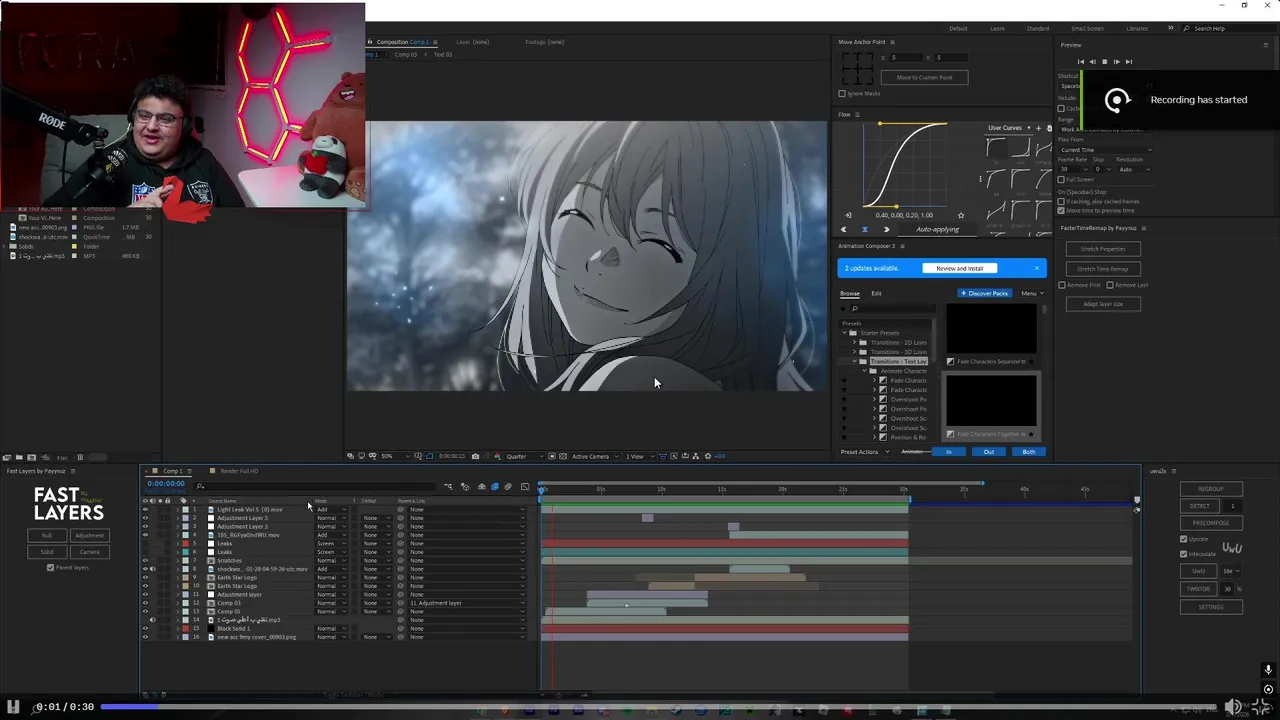The width and height of the screenshot is (1280, 720).
Task: Click Move to Custom Point button
Action: [x=924, y=77]
